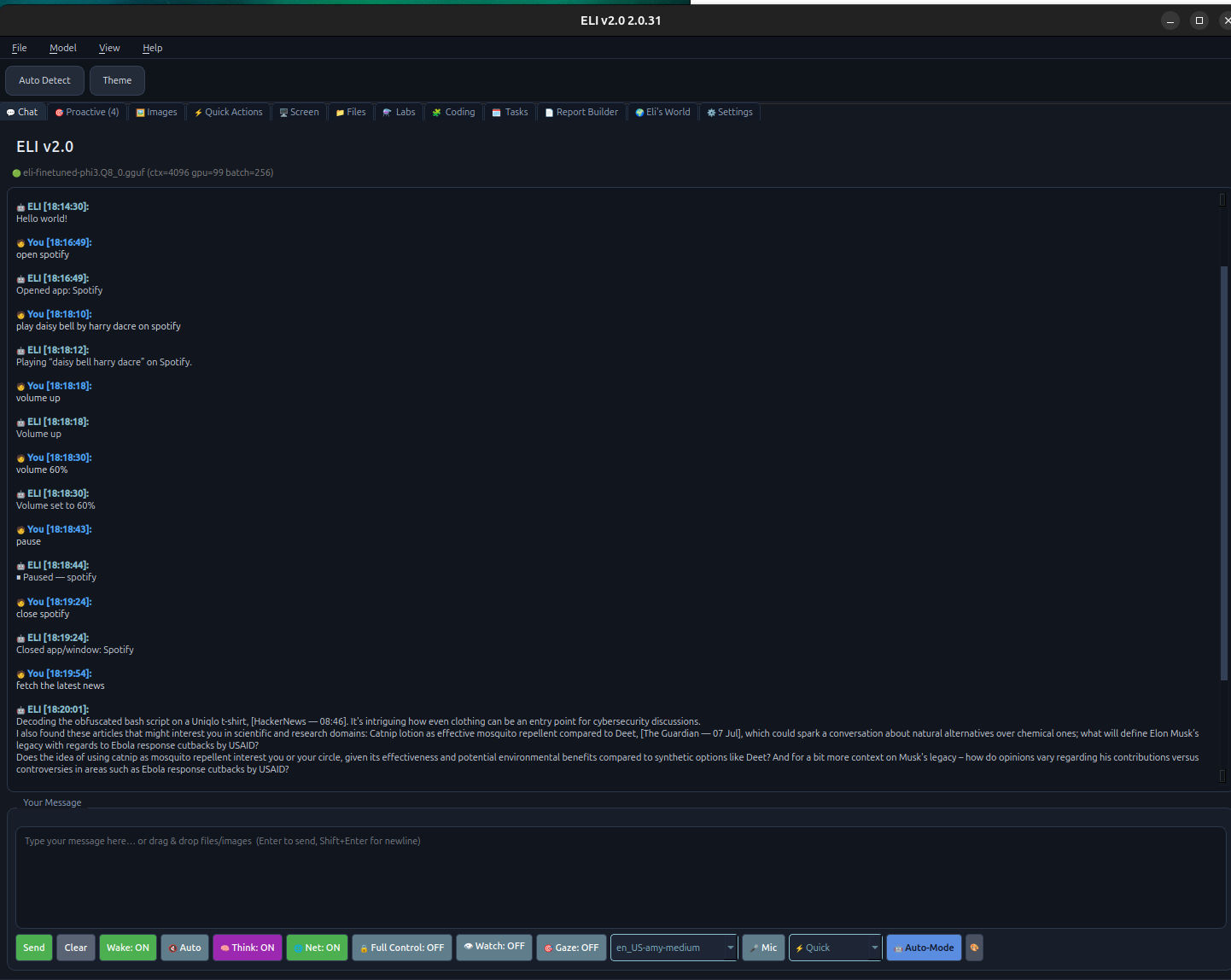
Task: Toggle Wake: ON off
Action: click(128, 948)
